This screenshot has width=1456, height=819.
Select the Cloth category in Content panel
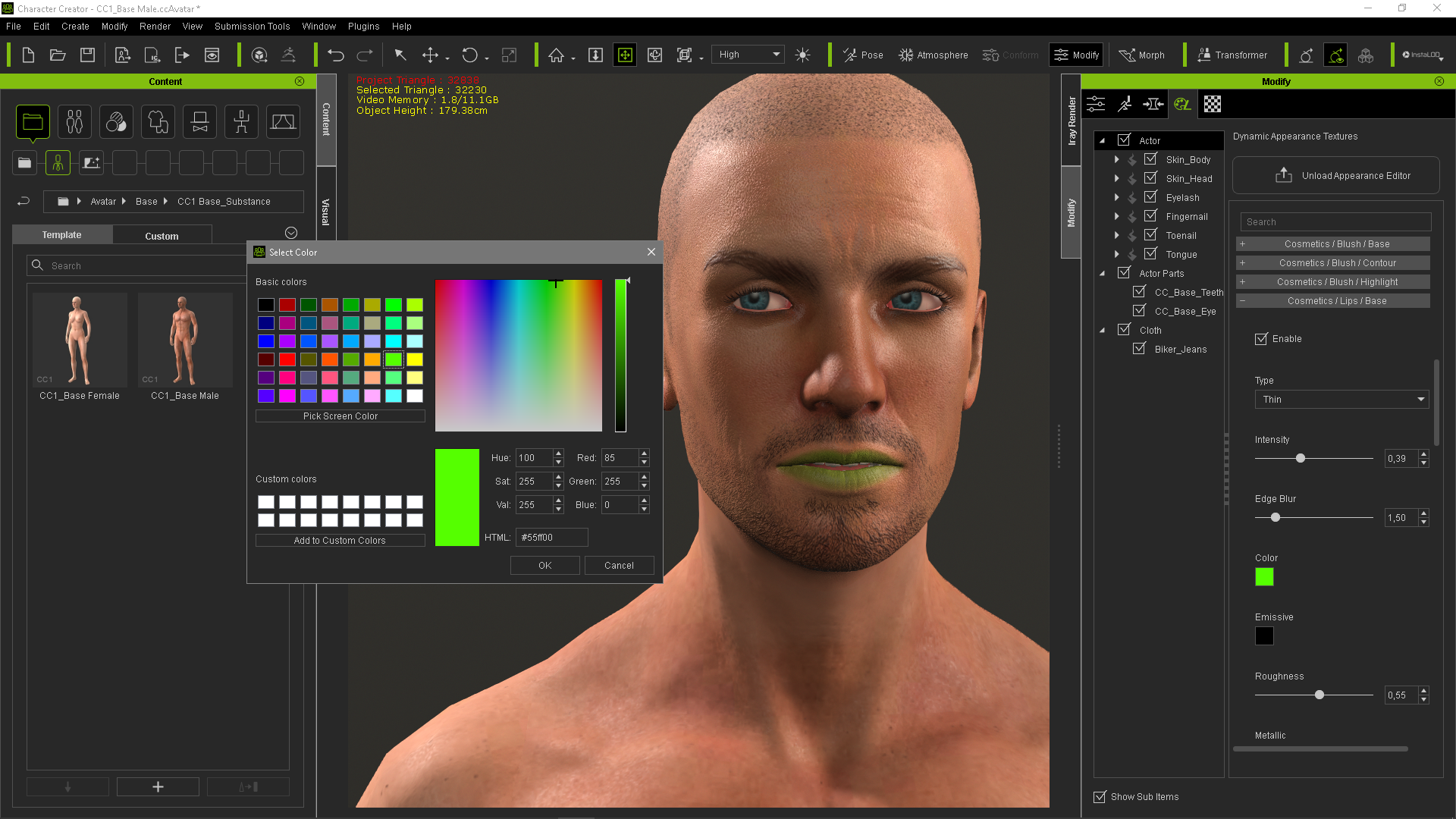click(x=158, y=121)
